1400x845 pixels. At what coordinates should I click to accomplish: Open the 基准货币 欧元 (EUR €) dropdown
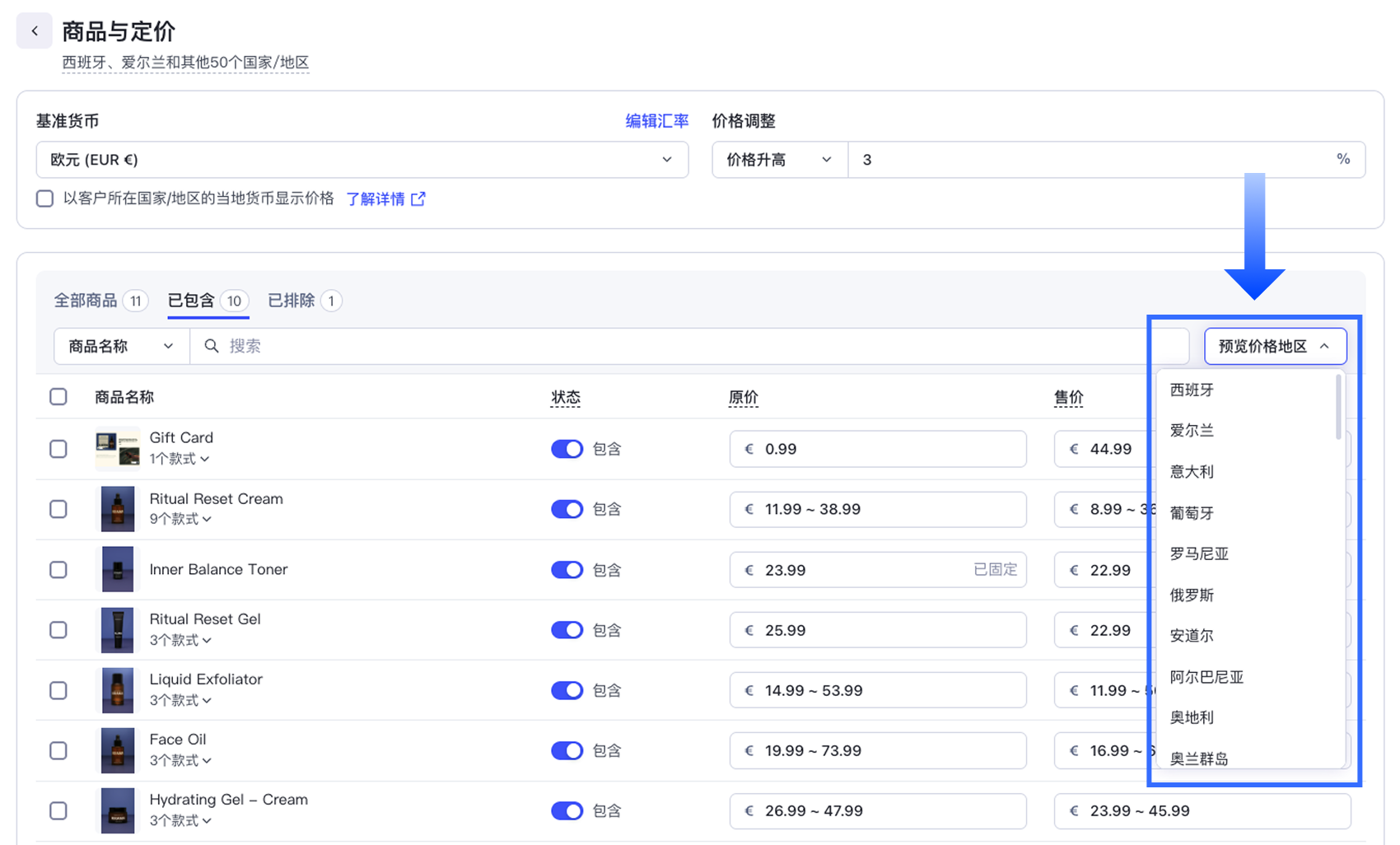(x=362, y=160)
